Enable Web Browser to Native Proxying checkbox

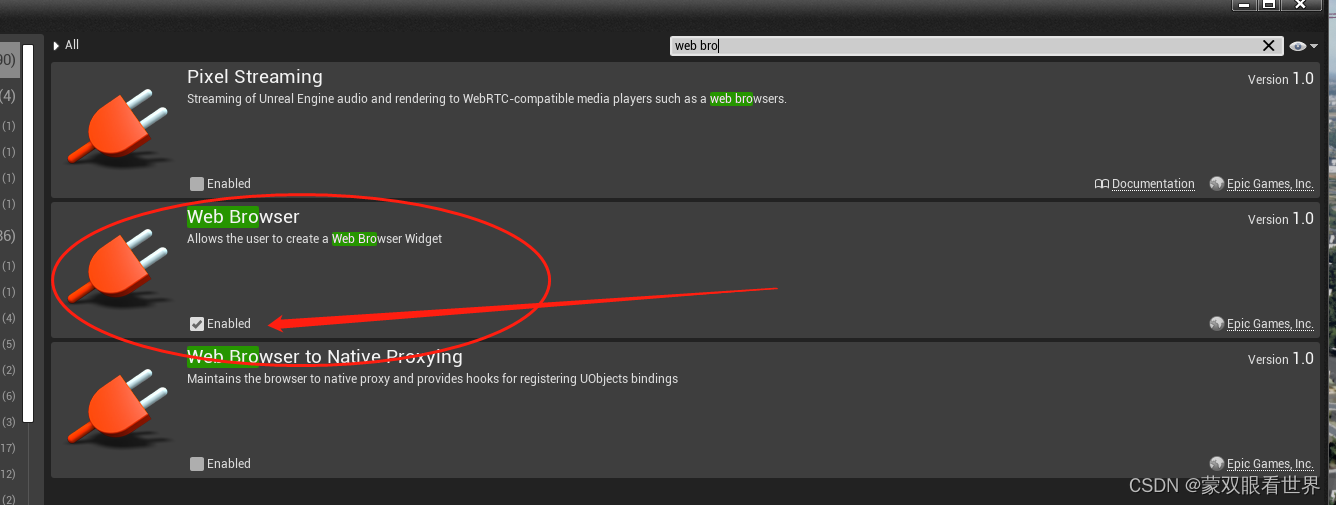pyautogui.click(x=197, y=464)
